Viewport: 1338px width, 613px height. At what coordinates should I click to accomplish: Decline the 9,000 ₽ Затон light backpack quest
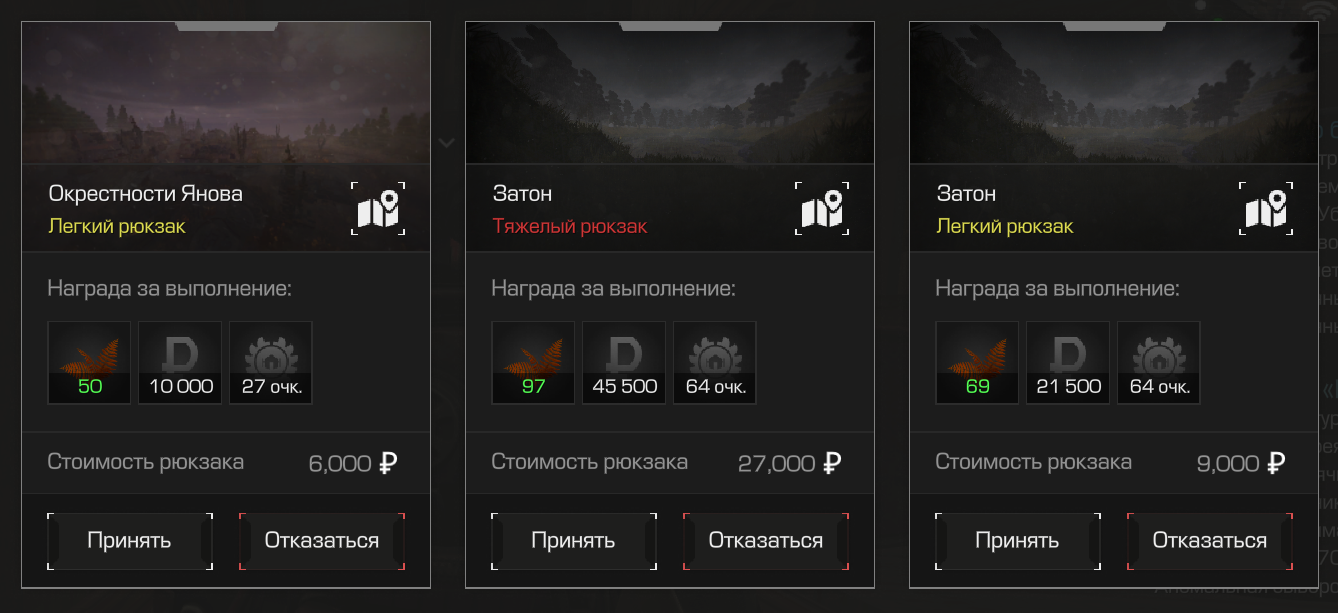(1210, 541)
